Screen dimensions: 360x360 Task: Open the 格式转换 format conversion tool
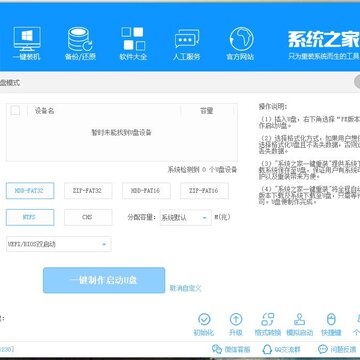268,324
